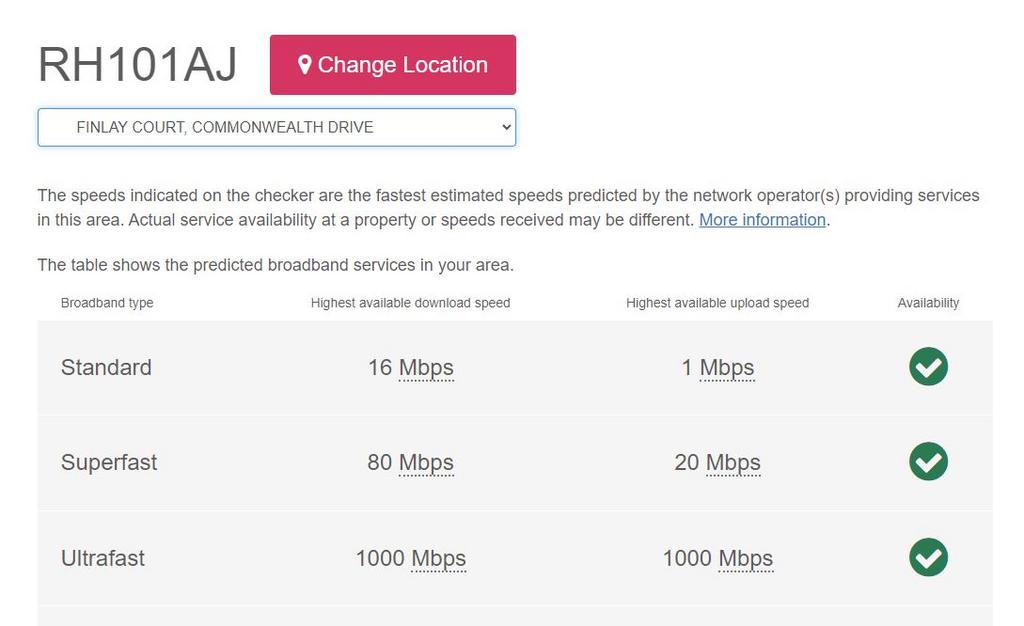Click the Availability column header

(x=928, y=303)
